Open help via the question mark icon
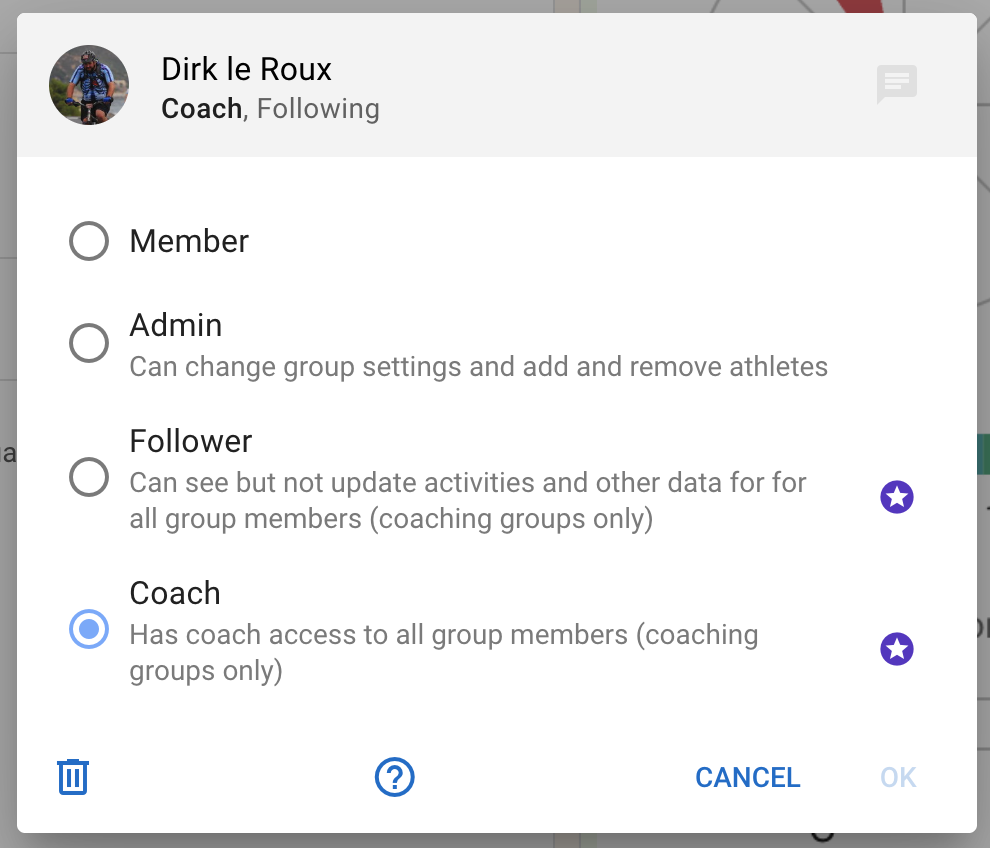990x848 pixels. coord(394,777)
